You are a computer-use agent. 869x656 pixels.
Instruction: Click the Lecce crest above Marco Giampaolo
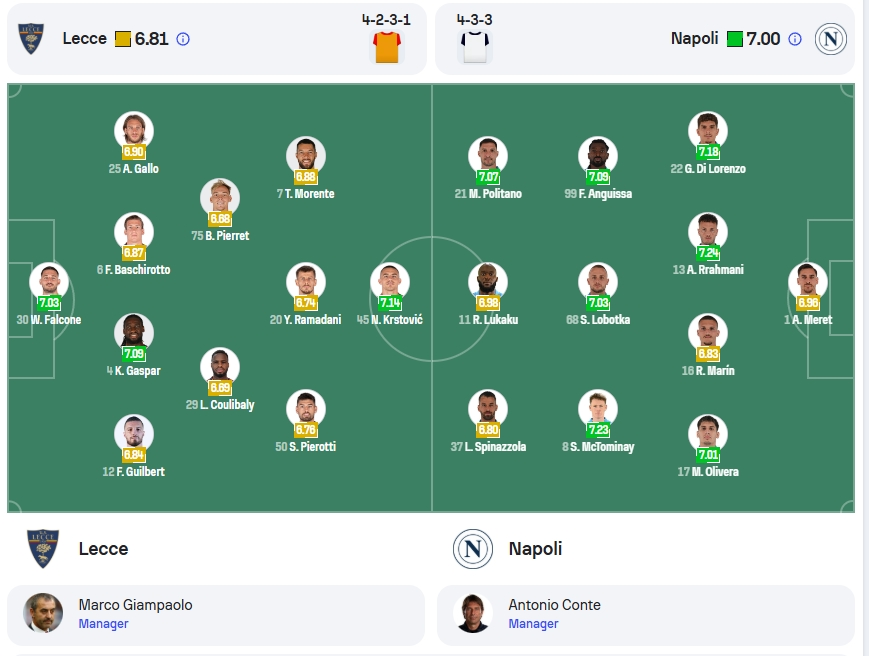(x=43, y=549)
